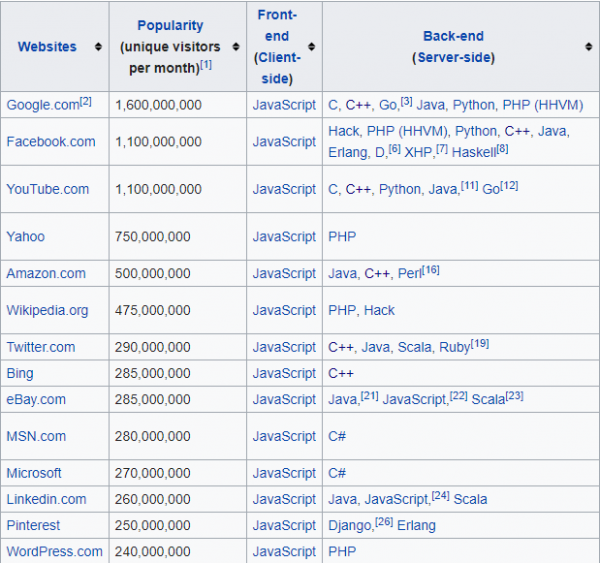Click JavaScript front-end link in Bing row
This screenshot has height=563, width=600.
tap(284, 373)
